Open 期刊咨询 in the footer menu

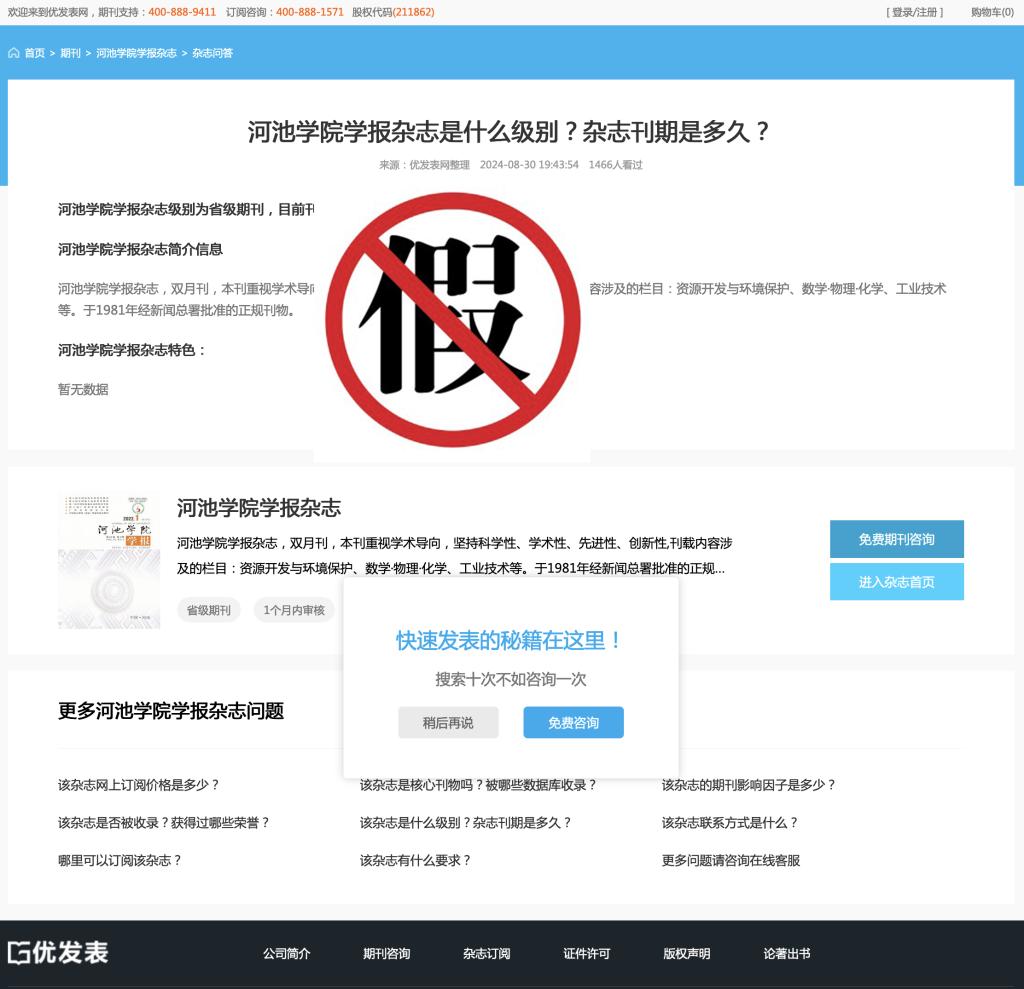386,953
